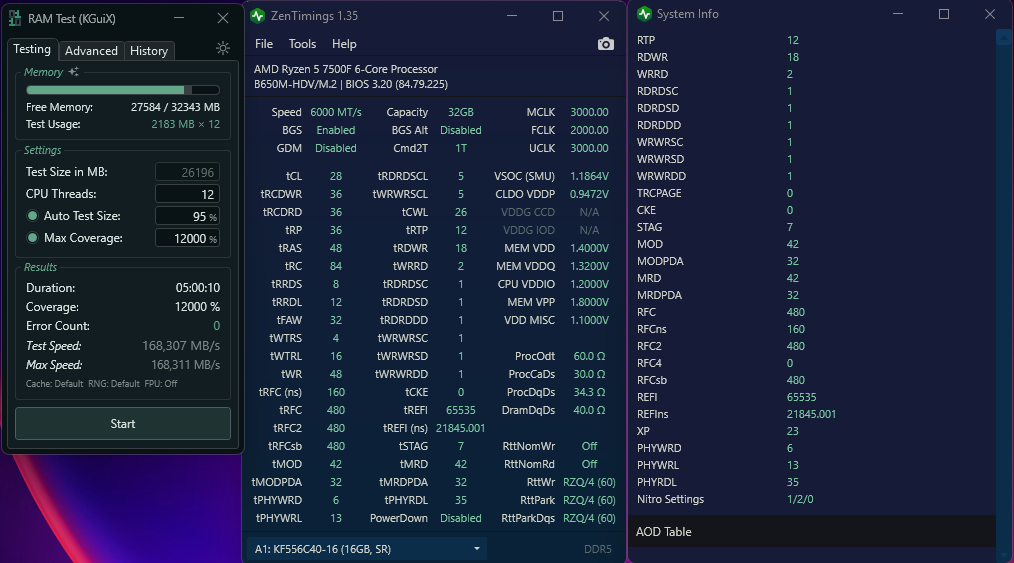Click the Duration value 05:00:10

point(198,288)
